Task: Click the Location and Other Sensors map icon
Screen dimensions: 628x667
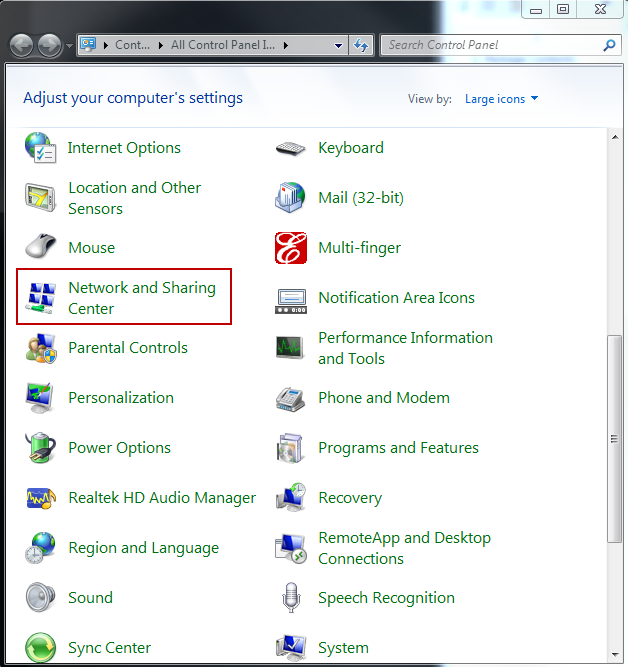Action: [40, 198]
